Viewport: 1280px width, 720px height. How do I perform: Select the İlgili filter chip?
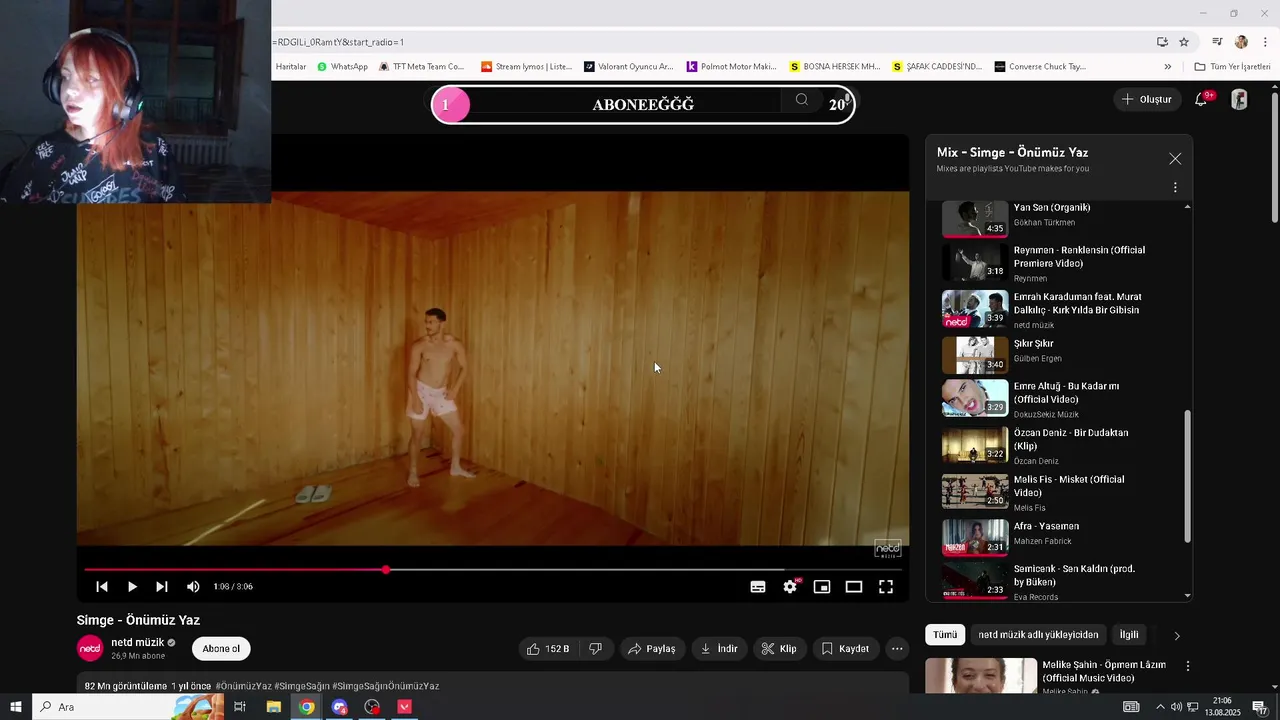pyautogui.click(x=1129, y=635)
